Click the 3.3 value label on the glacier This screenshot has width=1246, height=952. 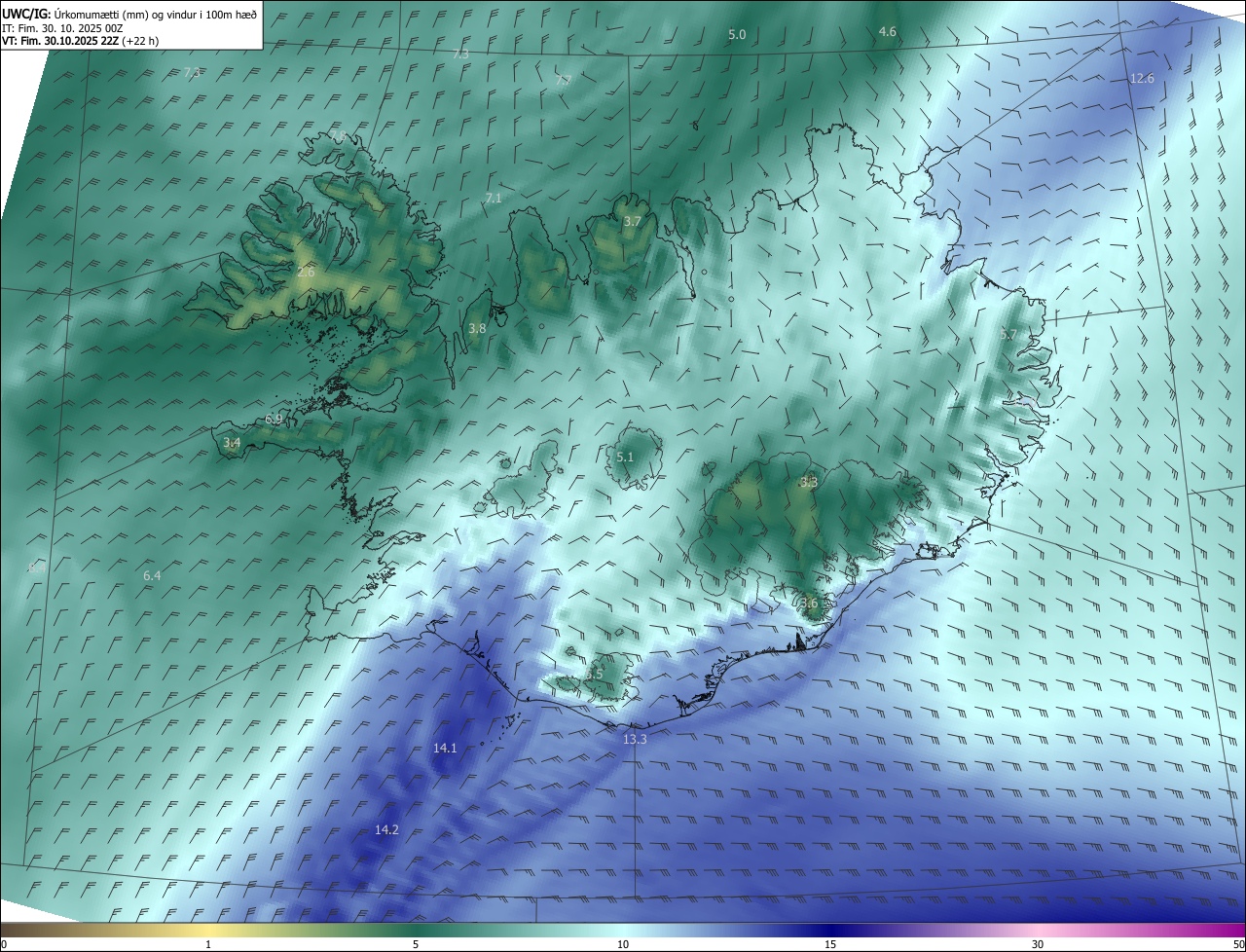tap(809, 482)
